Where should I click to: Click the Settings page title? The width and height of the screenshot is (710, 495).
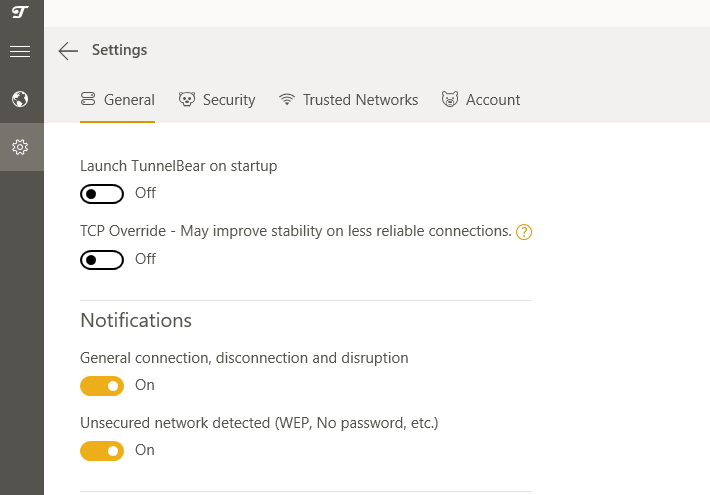120,50
